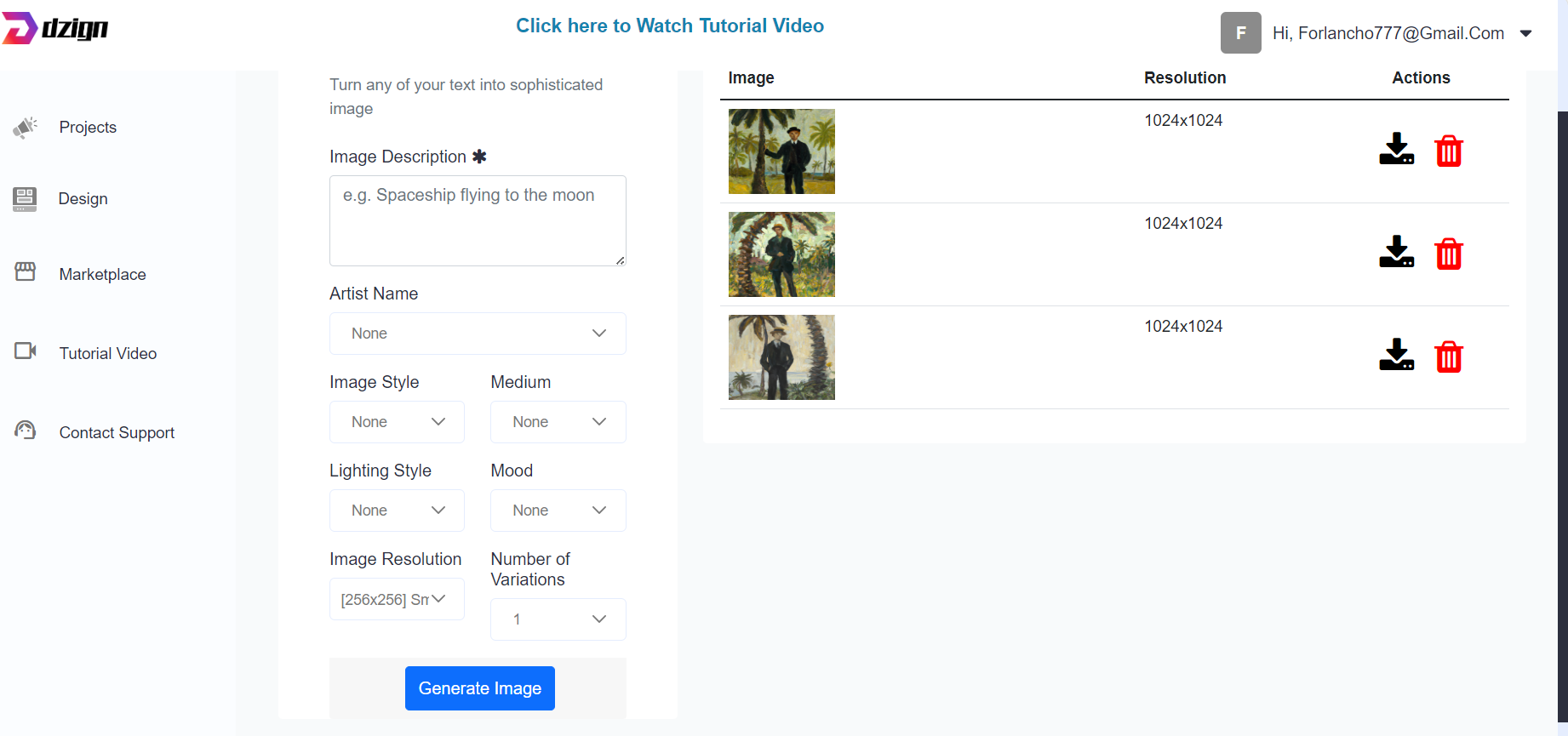Delete the first generated image
The image size is (1568, 736).
pyautogui.click(x=1449, y=151)
